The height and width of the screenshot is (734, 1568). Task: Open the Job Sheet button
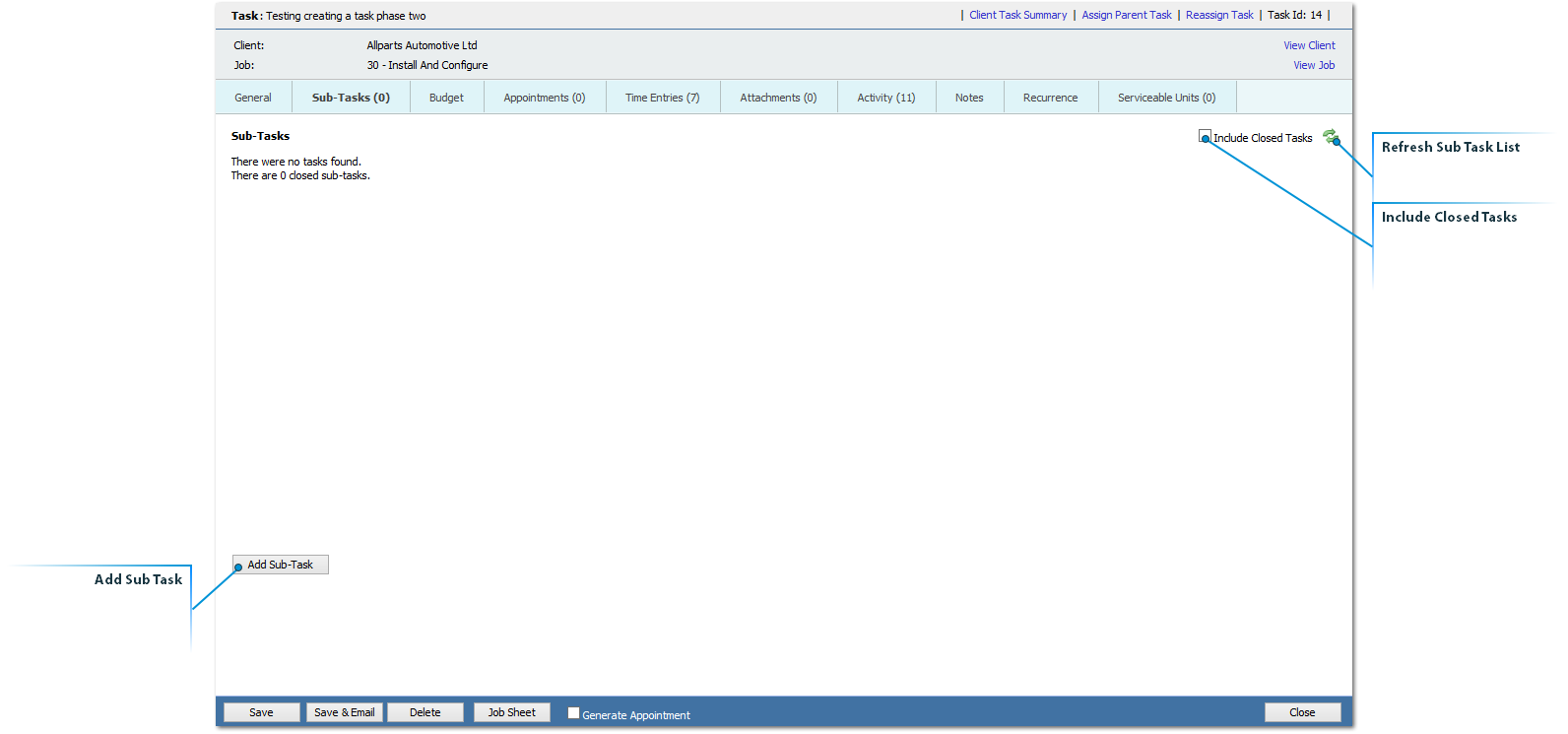tap(512, 712)
